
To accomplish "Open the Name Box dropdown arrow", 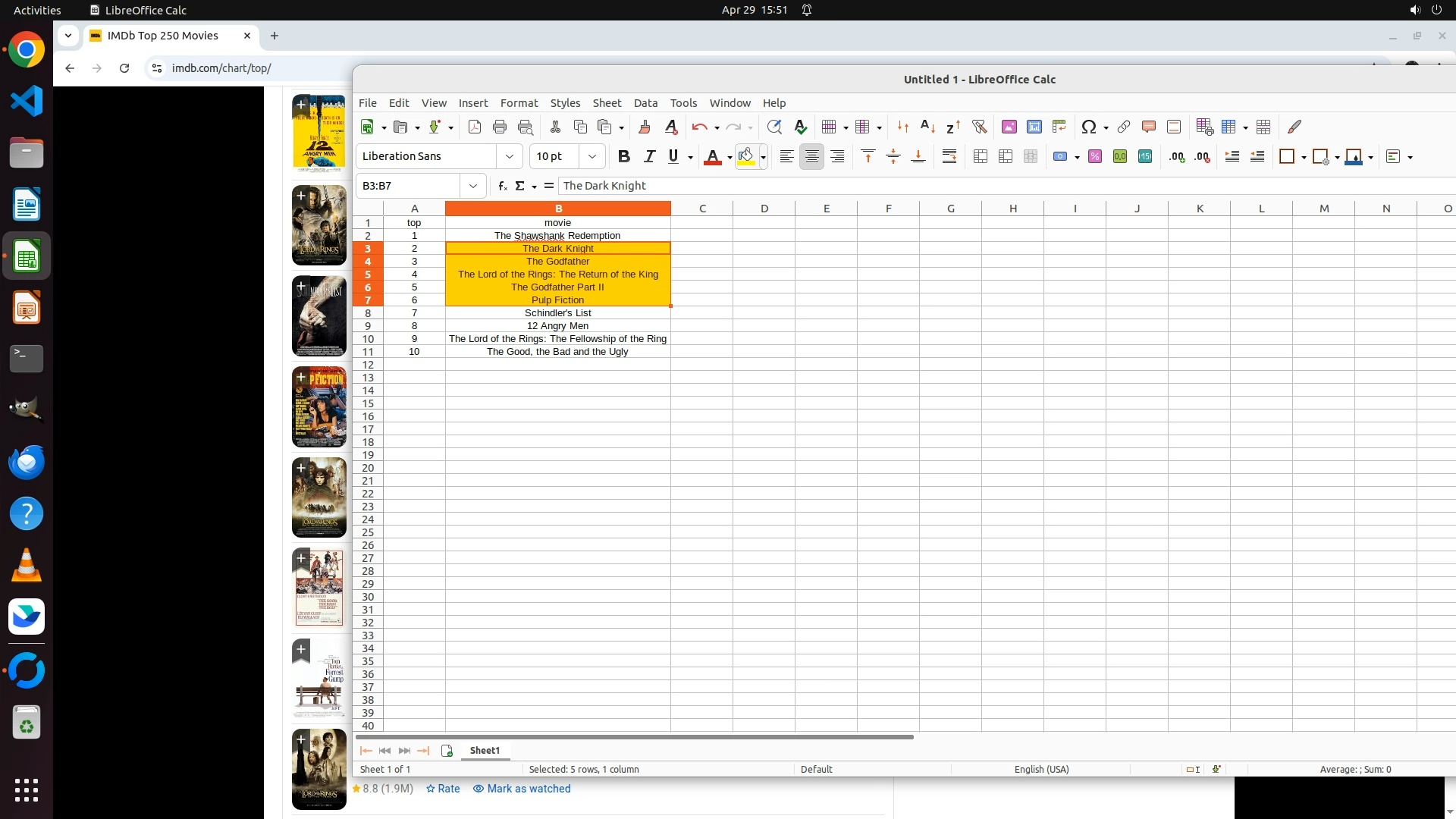I will 473,186.
